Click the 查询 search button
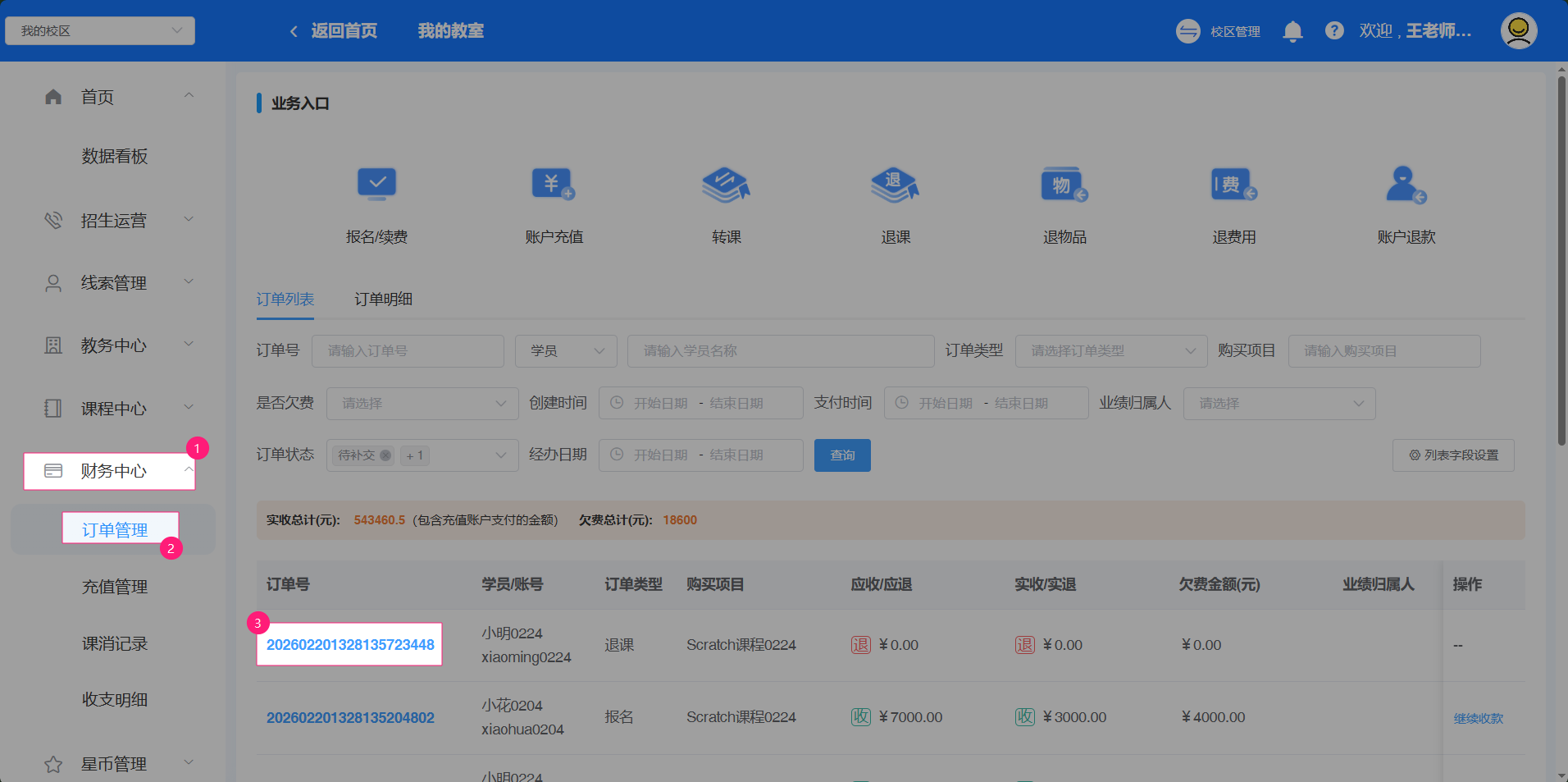This screenshot has width=1568, height=782. [x=842, y=455]
